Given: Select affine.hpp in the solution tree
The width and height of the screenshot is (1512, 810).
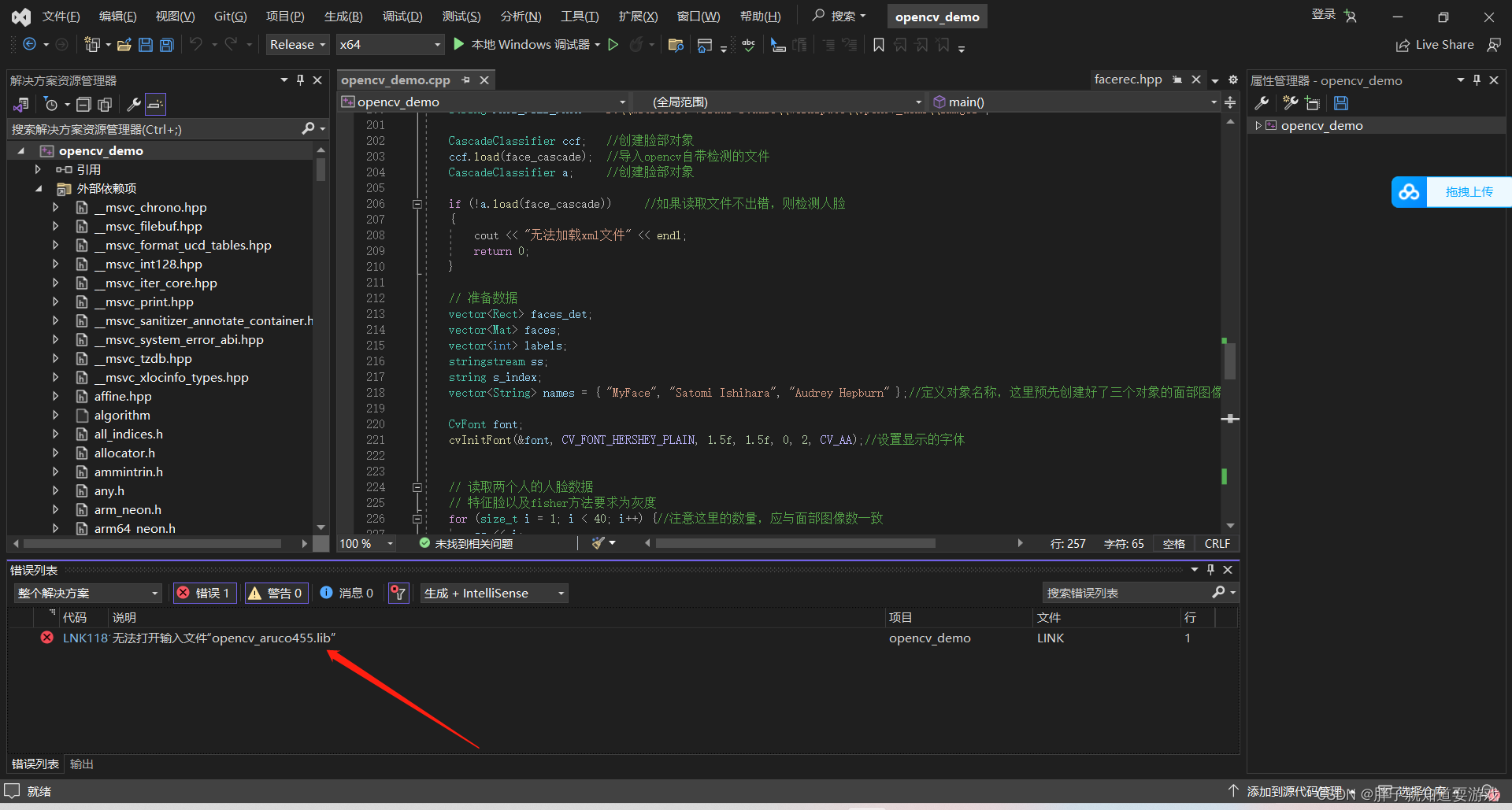Looking at the screenshot, I should pyautogui.click(x=123, y=397).
